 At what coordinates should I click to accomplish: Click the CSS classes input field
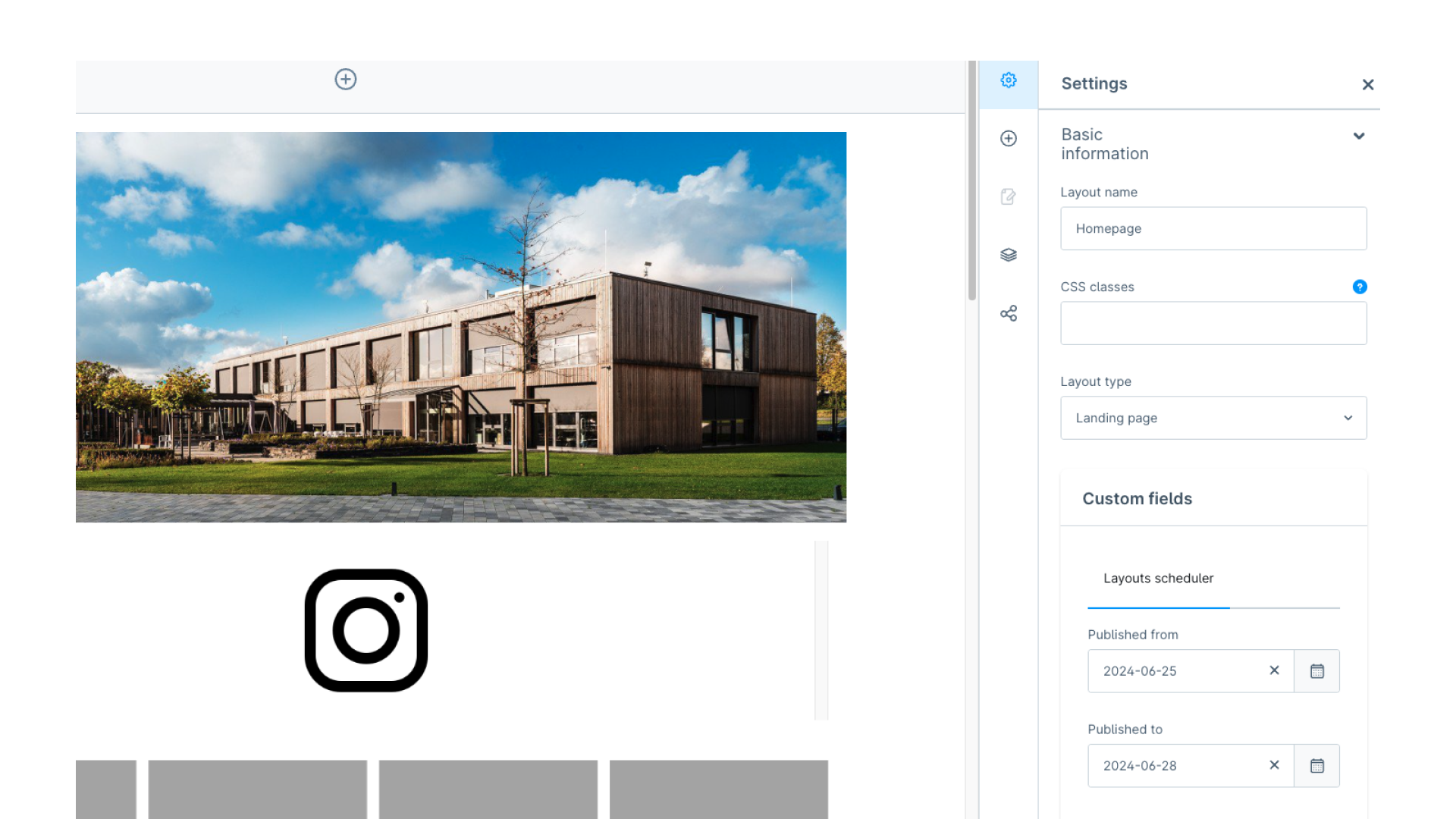pyautogui.click(x=1213, y=323)
